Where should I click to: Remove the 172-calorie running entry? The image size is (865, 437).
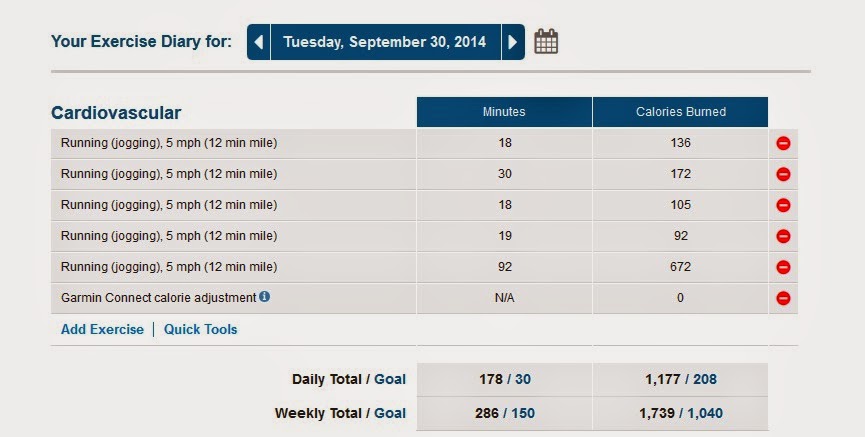click(783, 174)
